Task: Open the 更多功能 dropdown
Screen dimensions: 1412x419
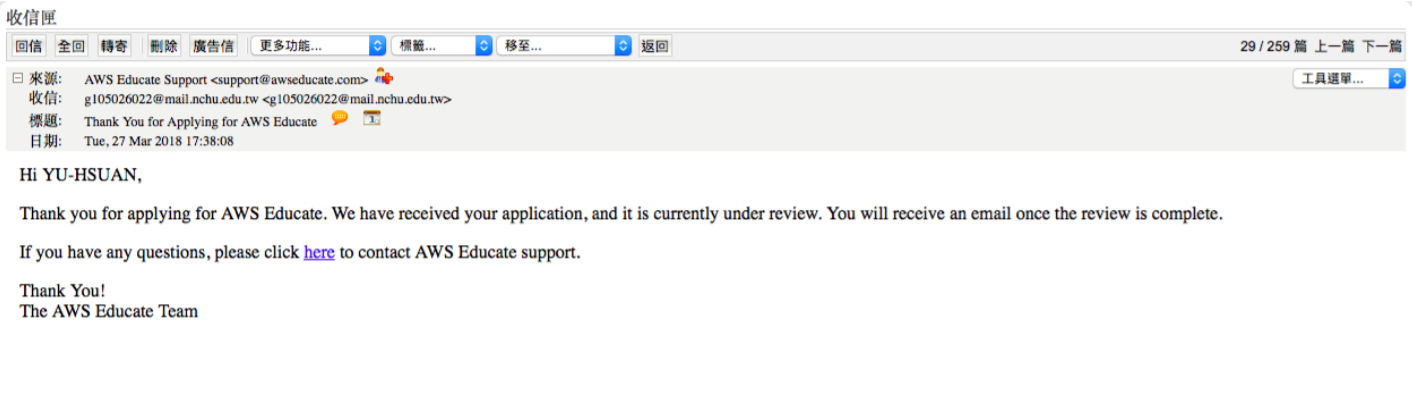Action: click(318, 46)
